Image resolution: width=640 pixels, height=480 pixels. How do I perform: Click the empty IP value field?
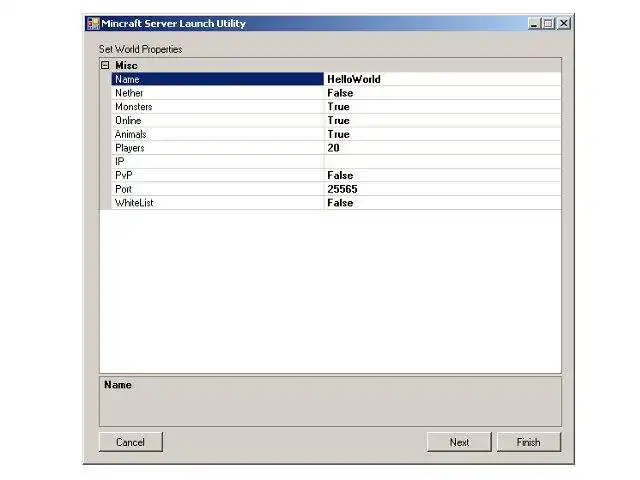(442, 162)
